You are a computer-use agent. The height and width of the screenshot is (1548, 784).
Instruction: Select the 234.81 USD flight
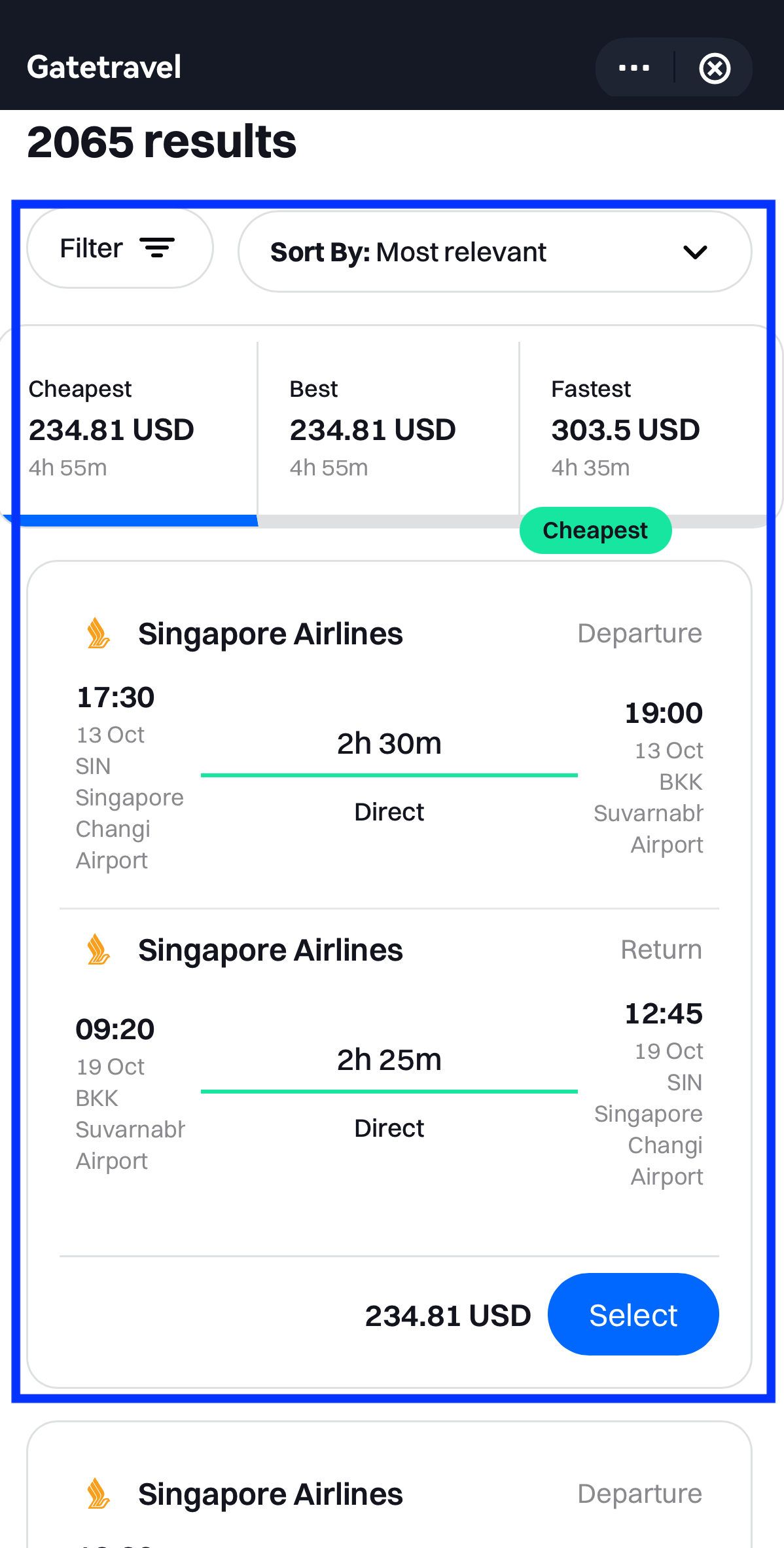click(x=633, y=1315)
